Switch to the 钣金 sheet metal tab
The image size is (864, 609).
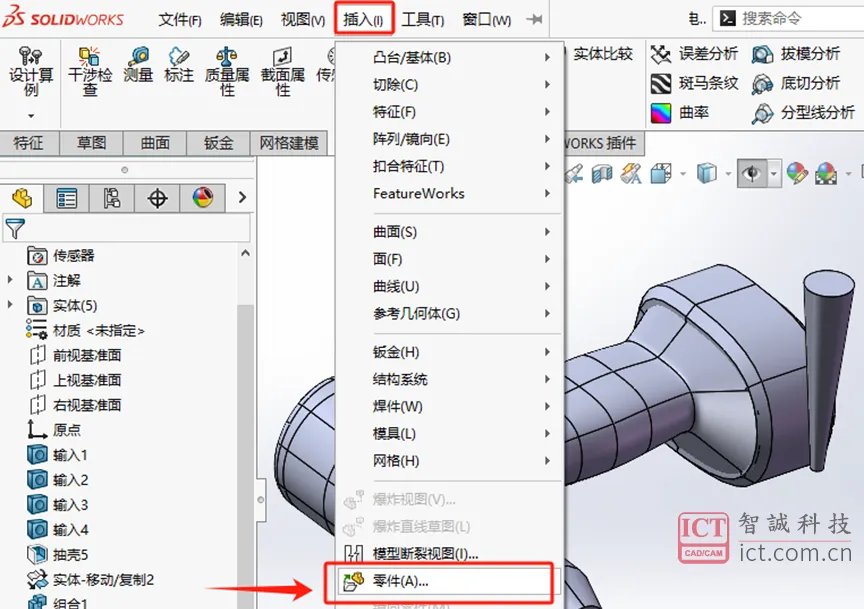tap(219, 143)
